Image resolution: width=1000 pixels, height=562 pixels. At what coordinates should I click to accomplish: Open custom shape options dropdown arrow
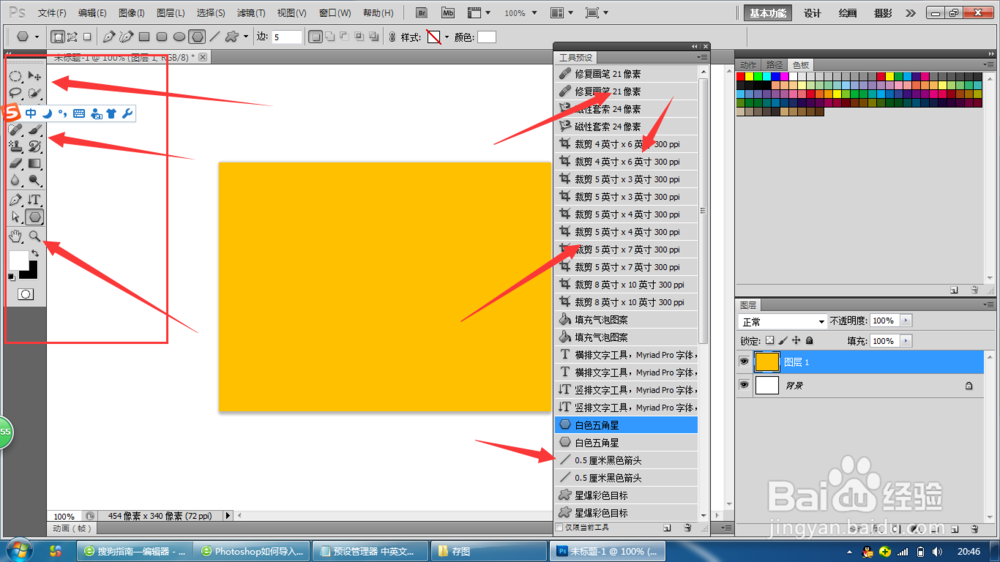point(246,37)
